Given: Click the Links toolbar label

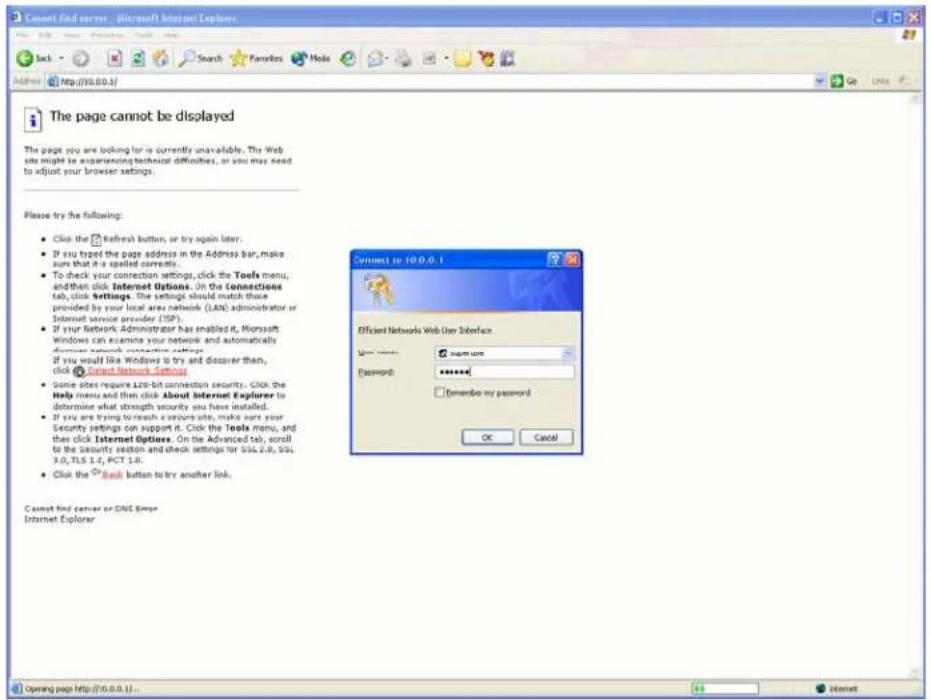Looking at the screenshot, I should click(880, 81).
